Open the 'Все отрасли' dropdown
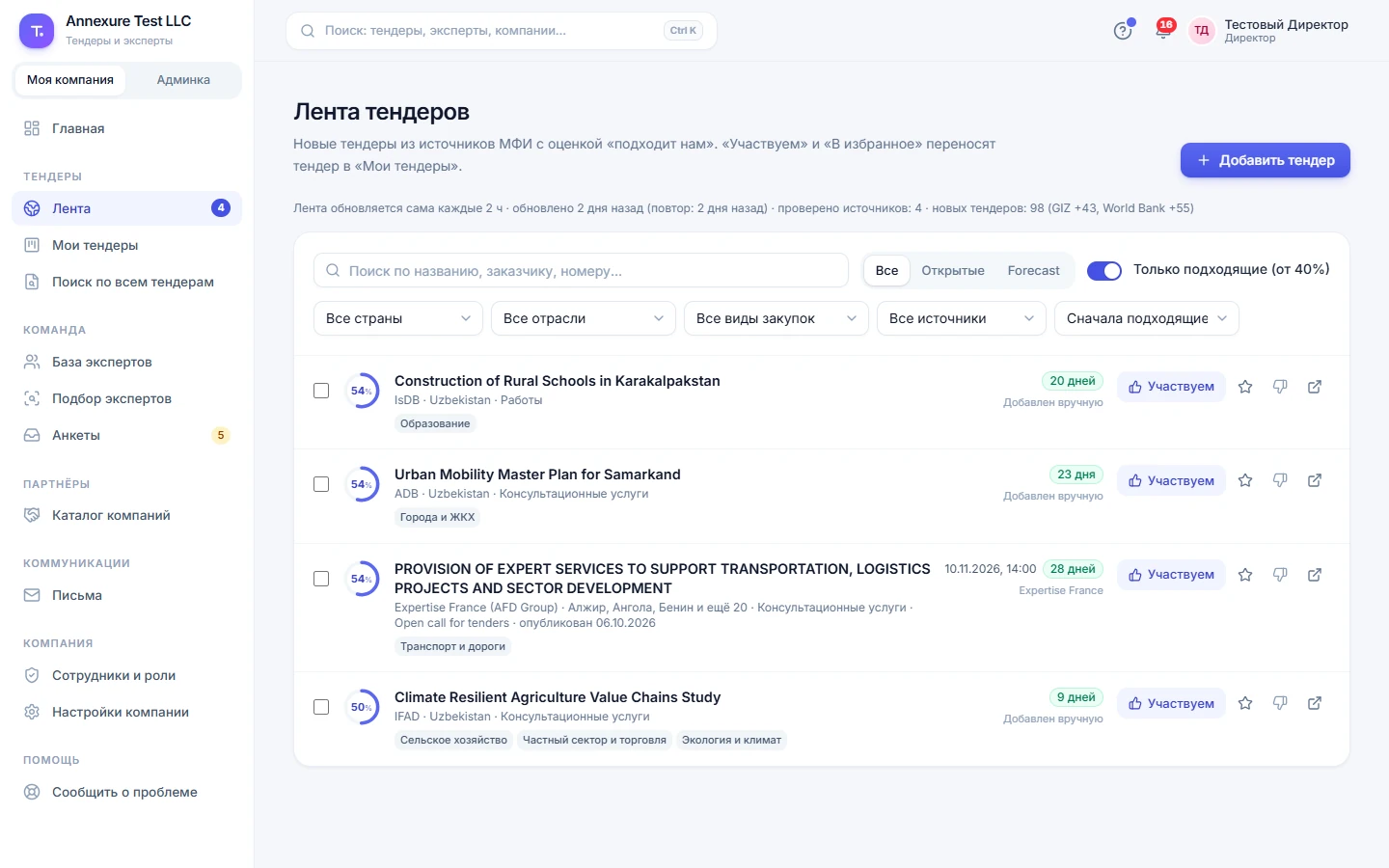The width and height of the screenshot is (1389, 868). (x=583, y=318)
